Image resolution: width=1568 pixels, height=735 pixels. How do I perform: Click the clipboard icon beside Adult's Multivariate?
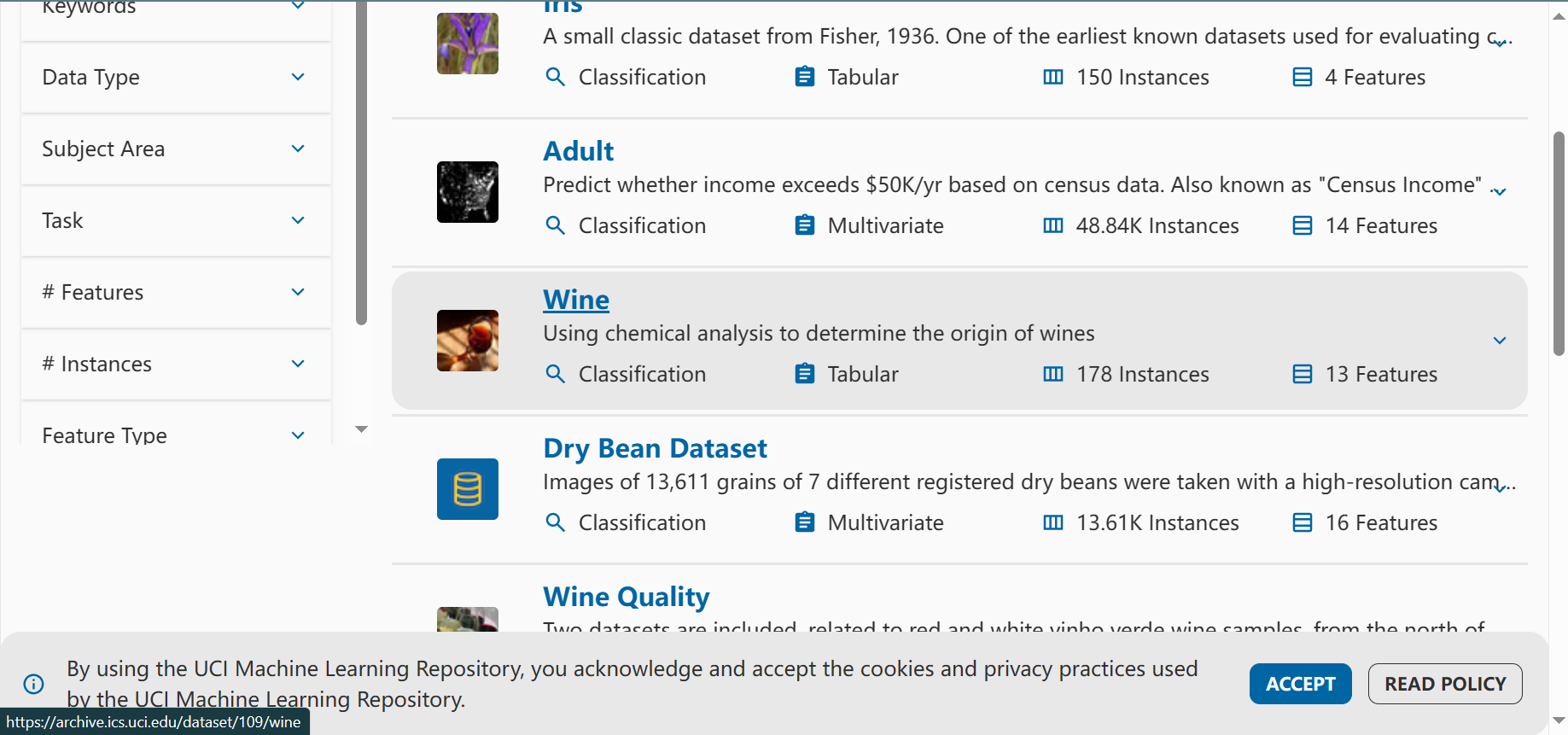(804, 225)
